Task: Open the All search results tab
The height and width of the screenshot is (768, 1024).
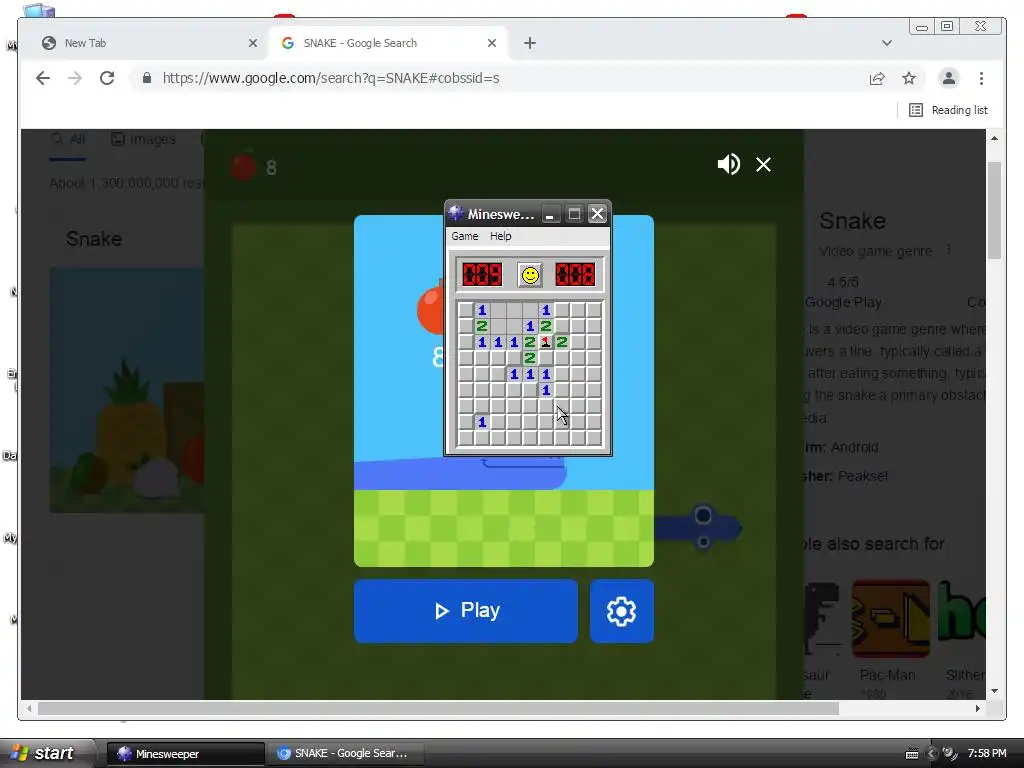Action: coord(68,139)
